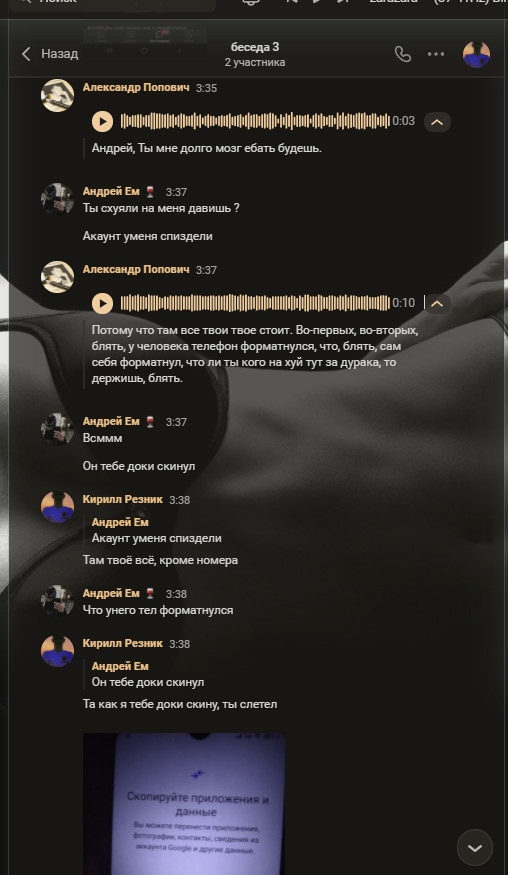Viewport: 508px width, 875px height.
Task: Jump to quoted message "Он тебе доки скинул"
Action: (148, 674)
